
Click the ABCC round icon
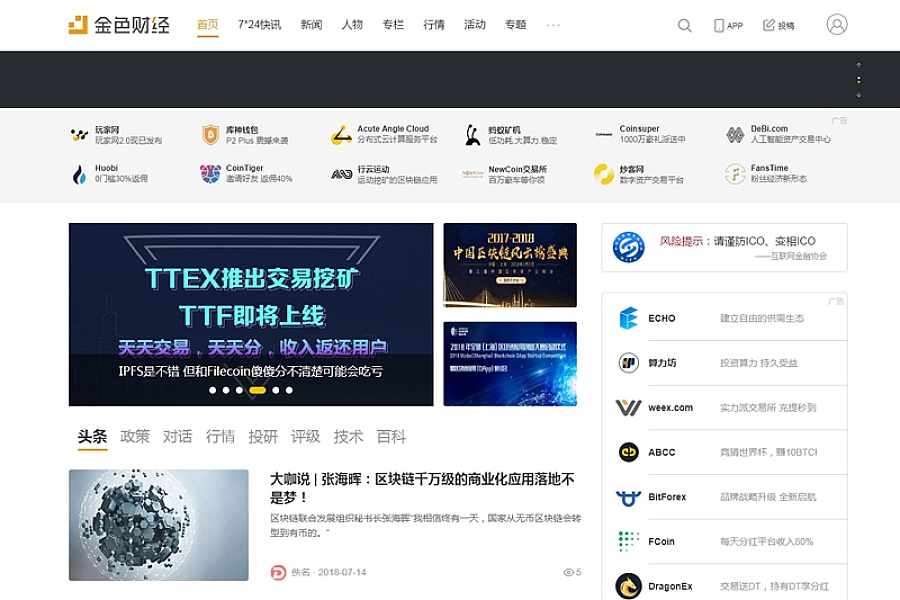(629, 452)
